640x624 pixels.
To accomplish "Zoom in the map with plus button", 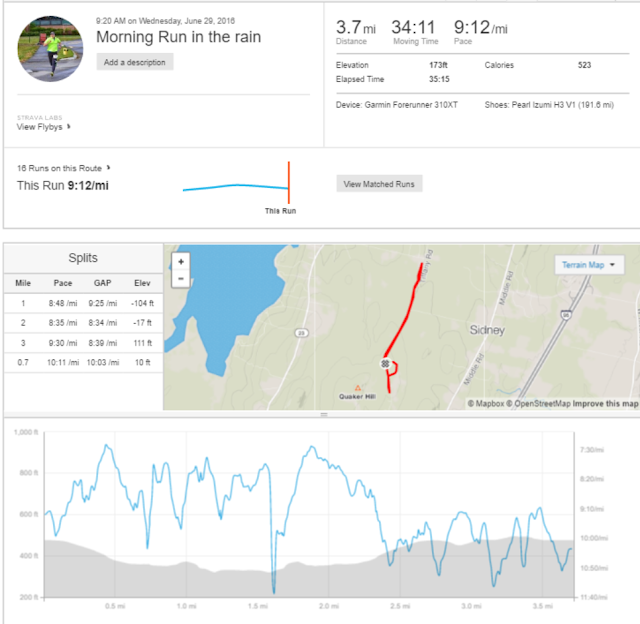I will click(x=181, y=262).
